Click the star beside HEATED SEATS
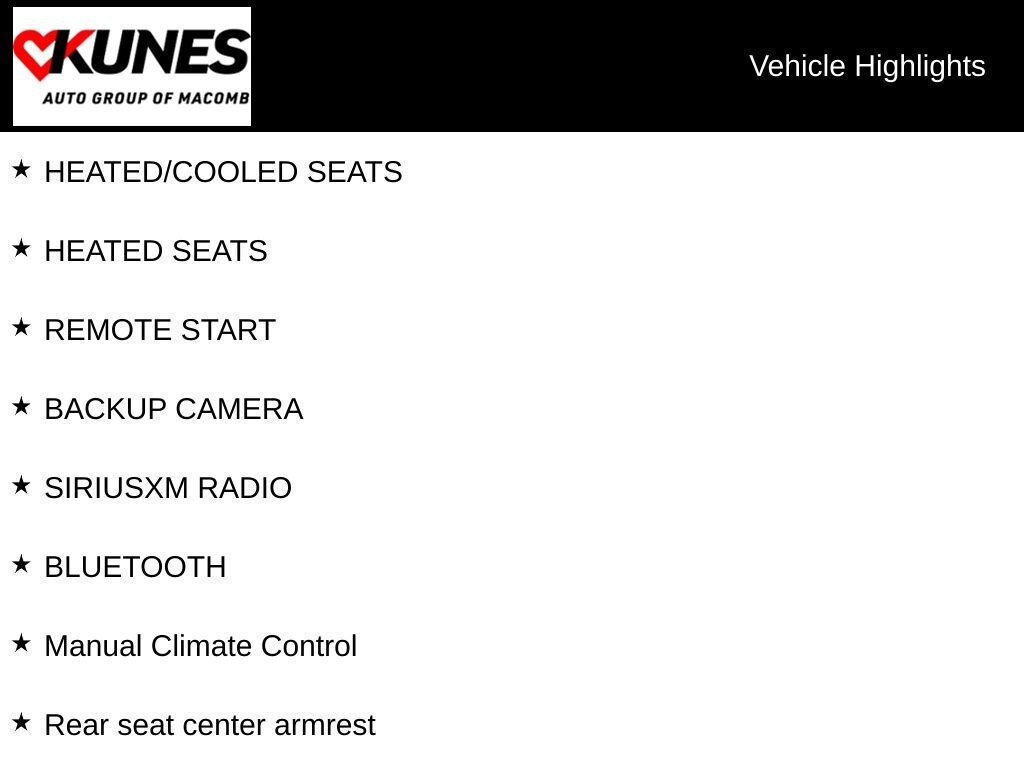The height and width of the screenshot is (768, 1024). tap(21, 248)
